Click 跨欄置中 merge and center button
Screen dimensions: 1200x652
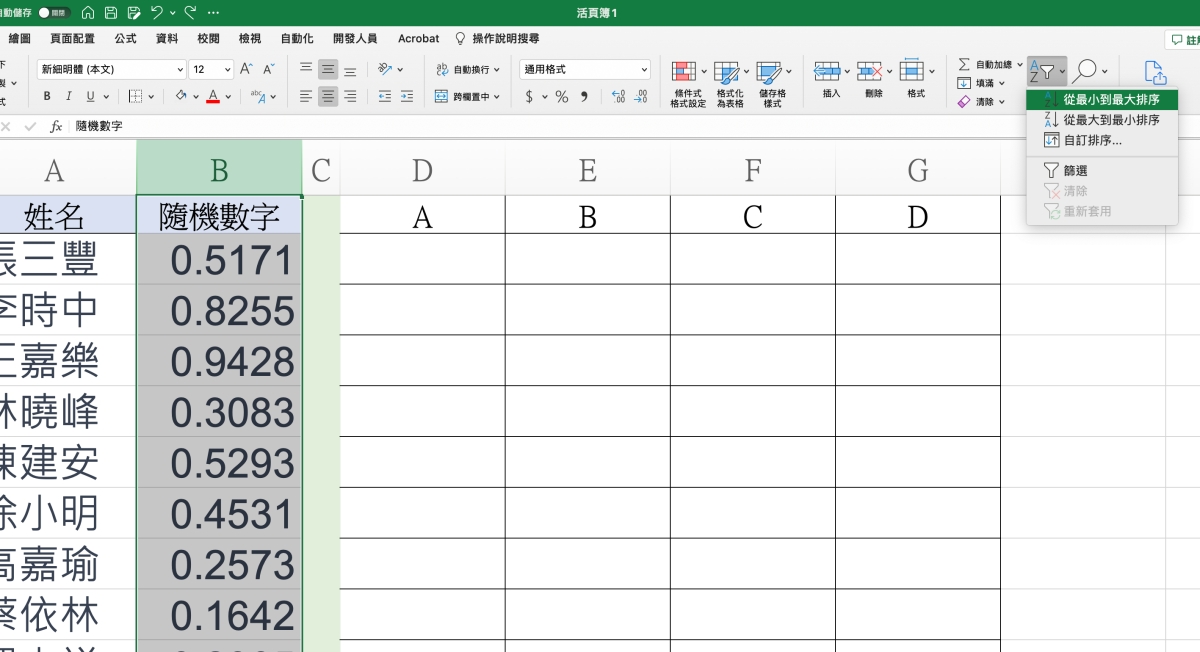(x=469, y=96)
